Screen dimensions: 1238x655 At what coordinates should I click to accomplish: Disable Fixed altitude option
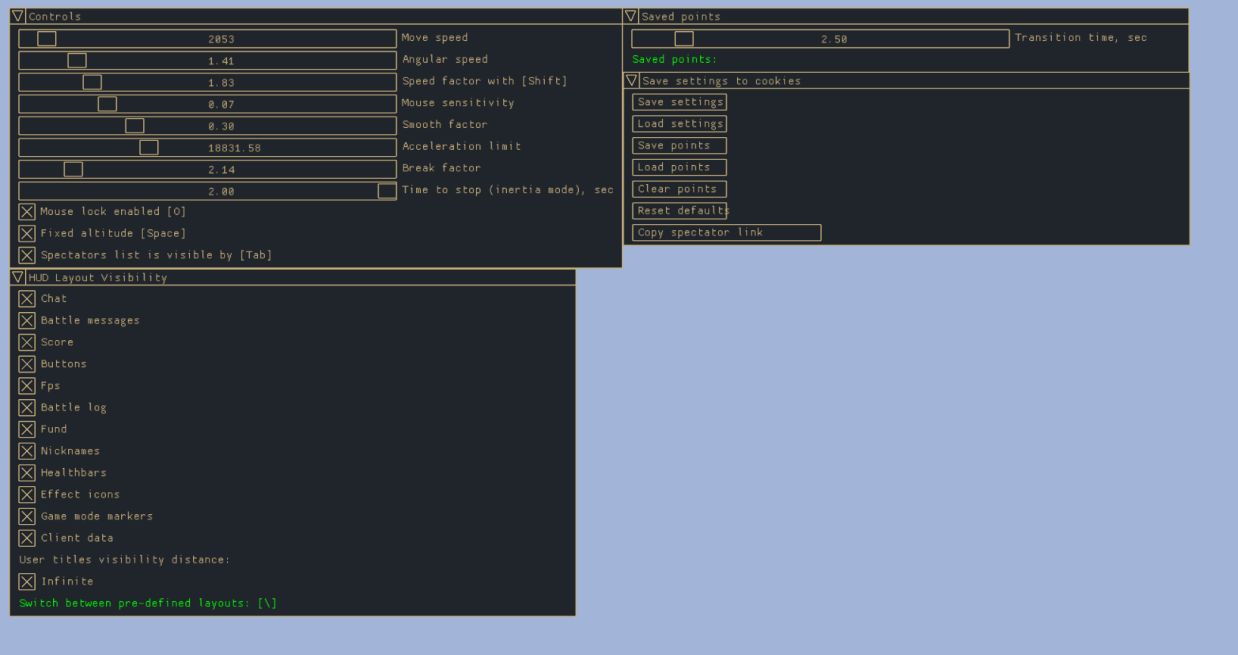[x=27, y=233]
